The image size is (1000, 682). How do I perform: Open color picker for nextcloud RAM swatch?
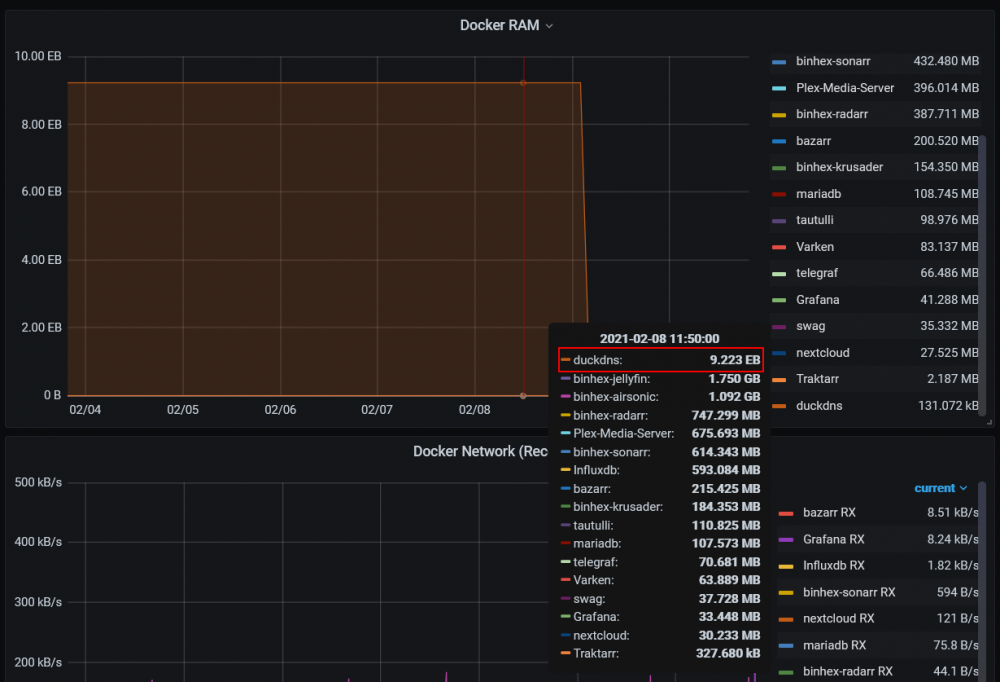[x=779, y=353]
